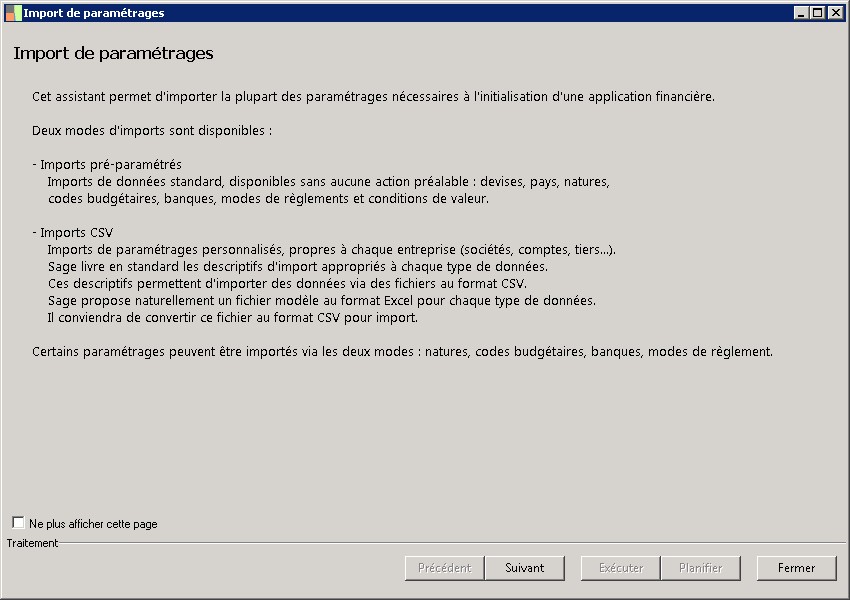Screen dimensions: 850x600
Task: Click the '- Imports pré-paramétrés' line
Action: pos(107,164)
